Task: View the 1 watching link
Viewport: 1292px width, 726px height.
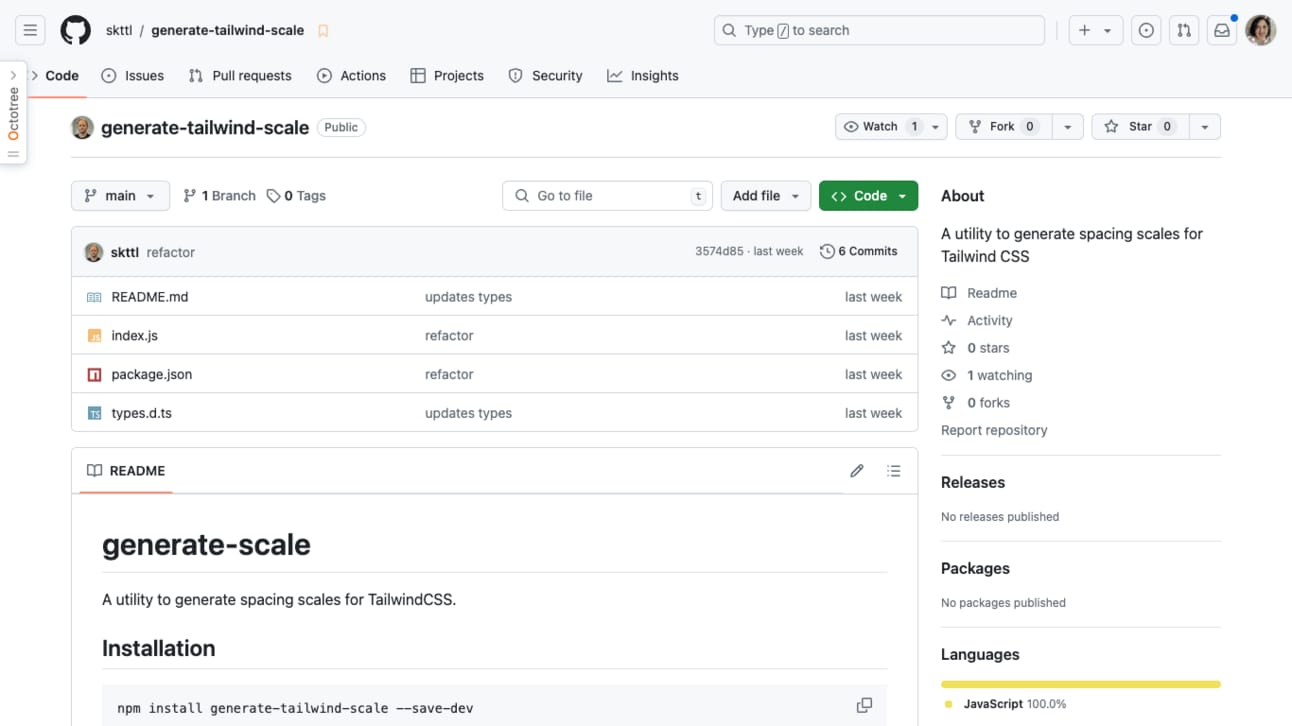Action: [x=986, y=376]
